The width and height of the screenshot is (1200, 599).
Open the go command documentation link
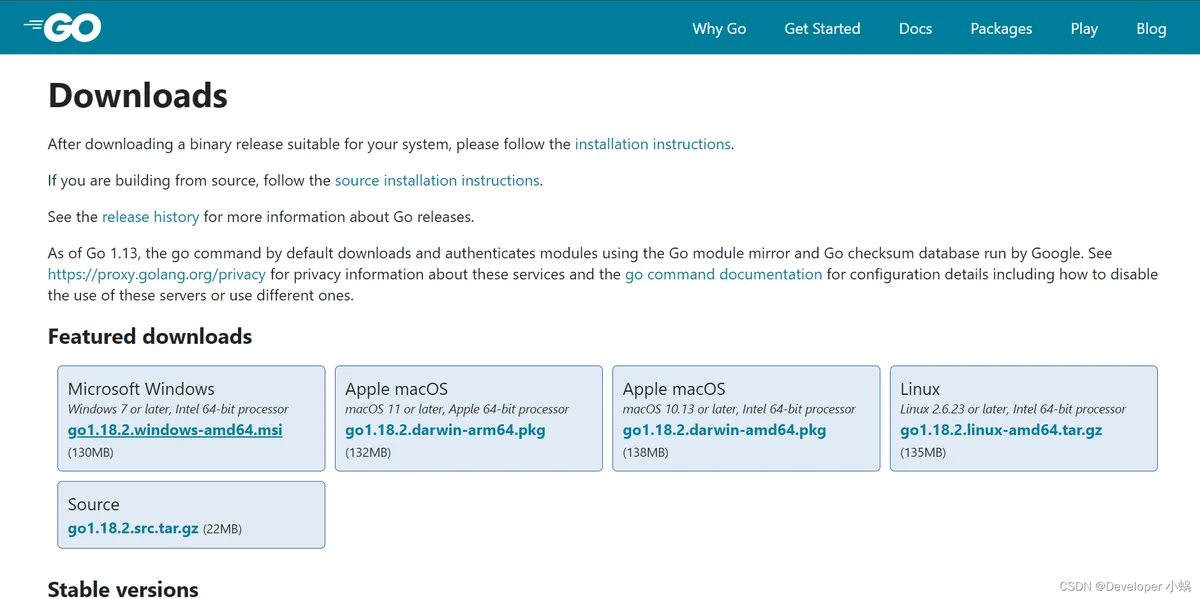723,274
